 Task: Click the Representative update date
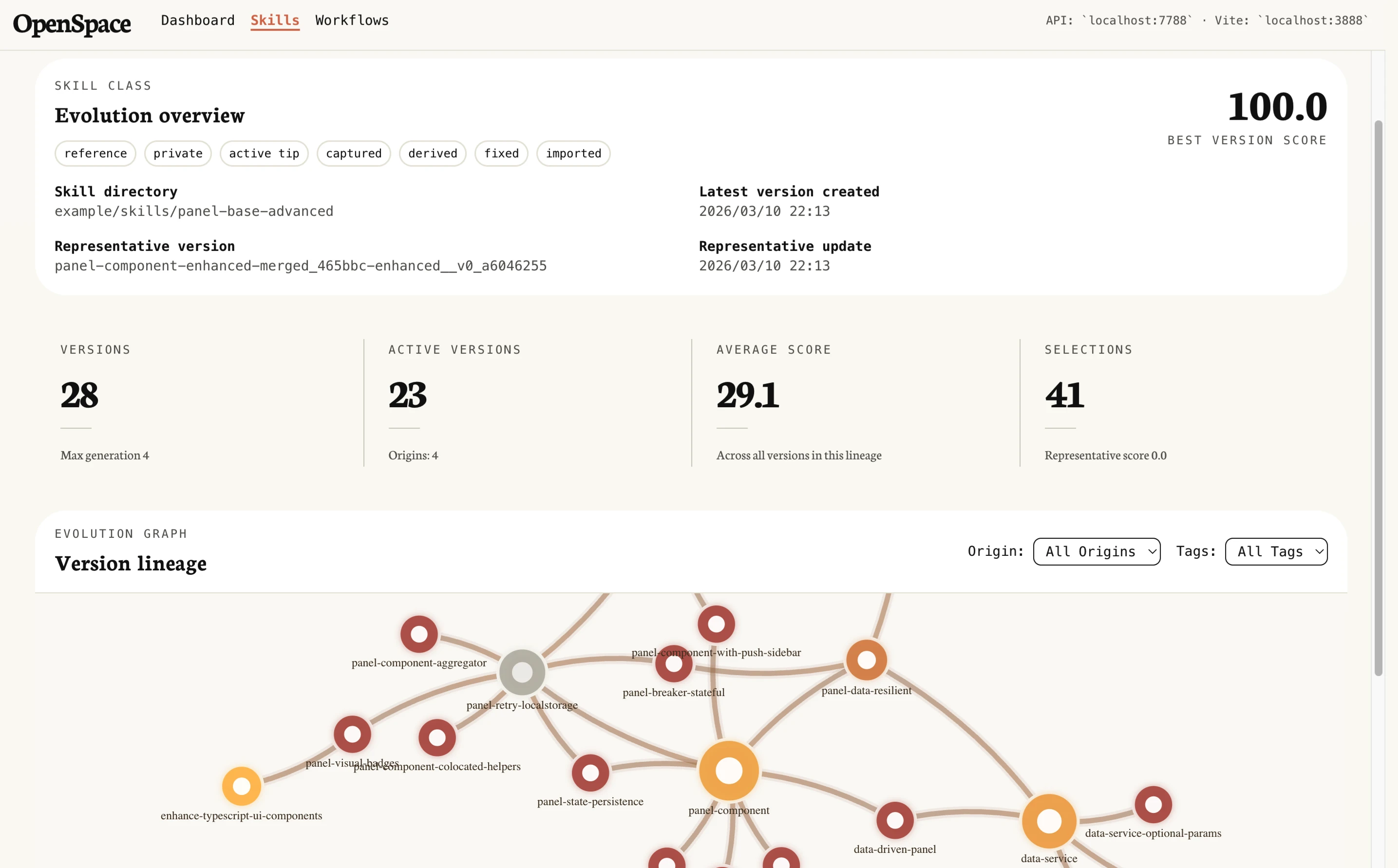click(764, 266)
